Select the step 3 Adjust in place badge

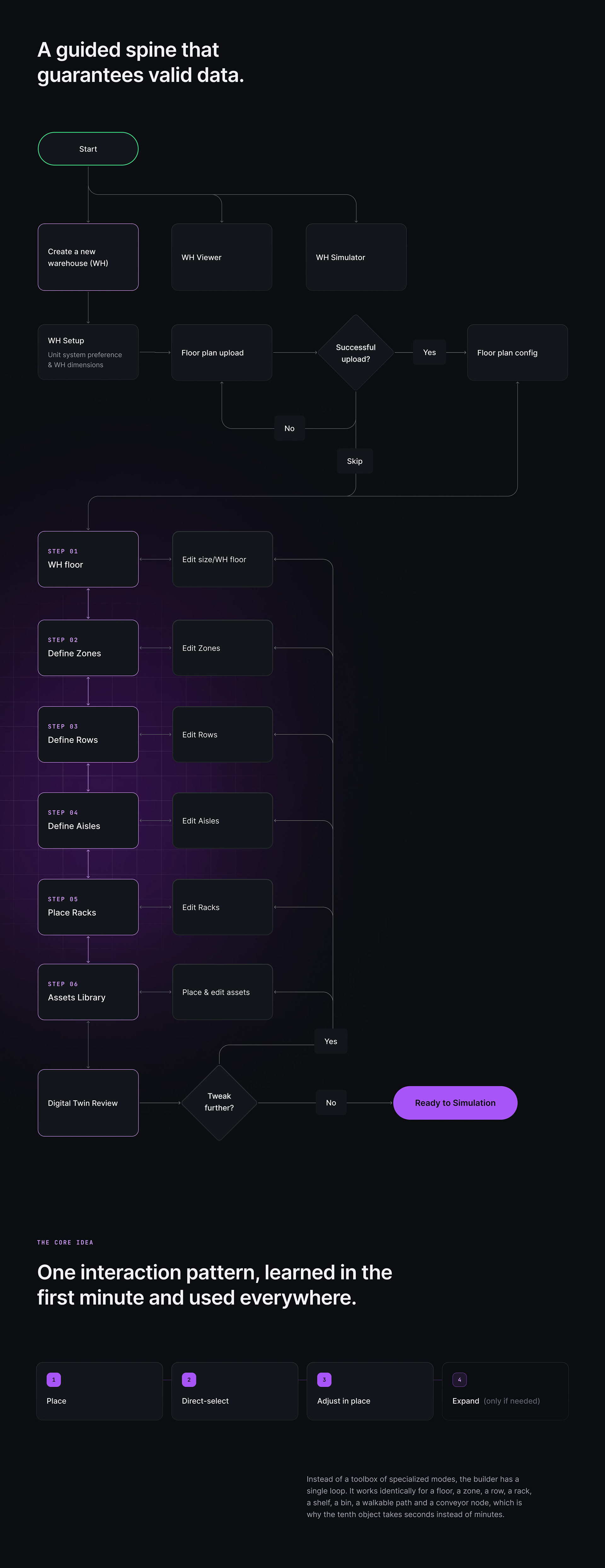(x=324, y=1379)
